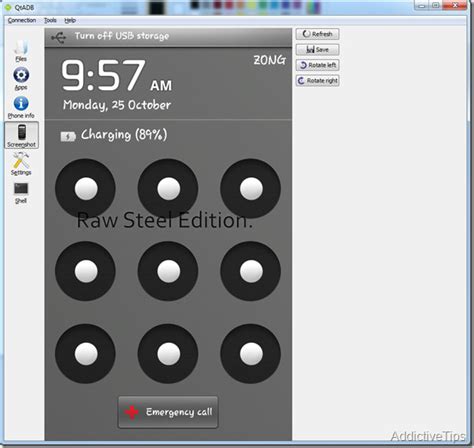Tap the Emergency call button
This screenshot has height=448, width=474.
coord(168,412)
